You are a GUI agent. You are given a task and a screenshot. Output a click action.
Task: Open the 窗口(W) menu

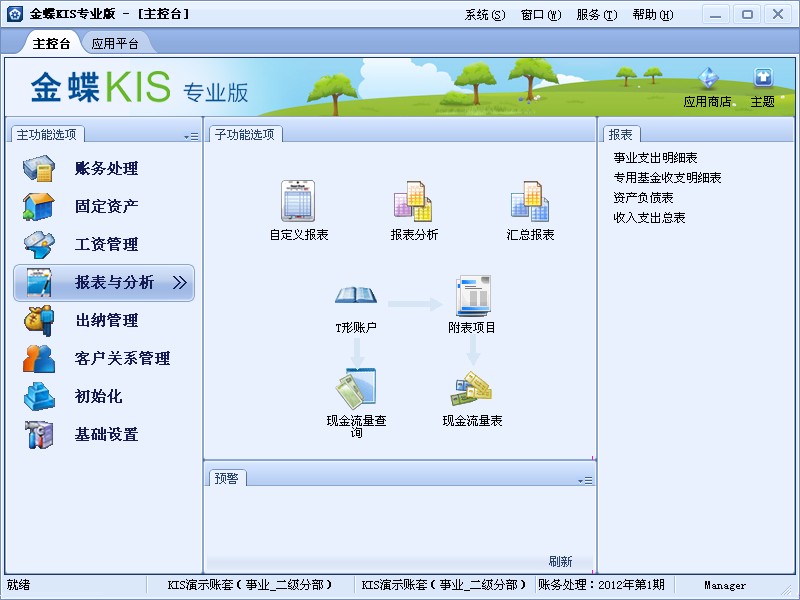pyautogui.click(x=541, y=15)
